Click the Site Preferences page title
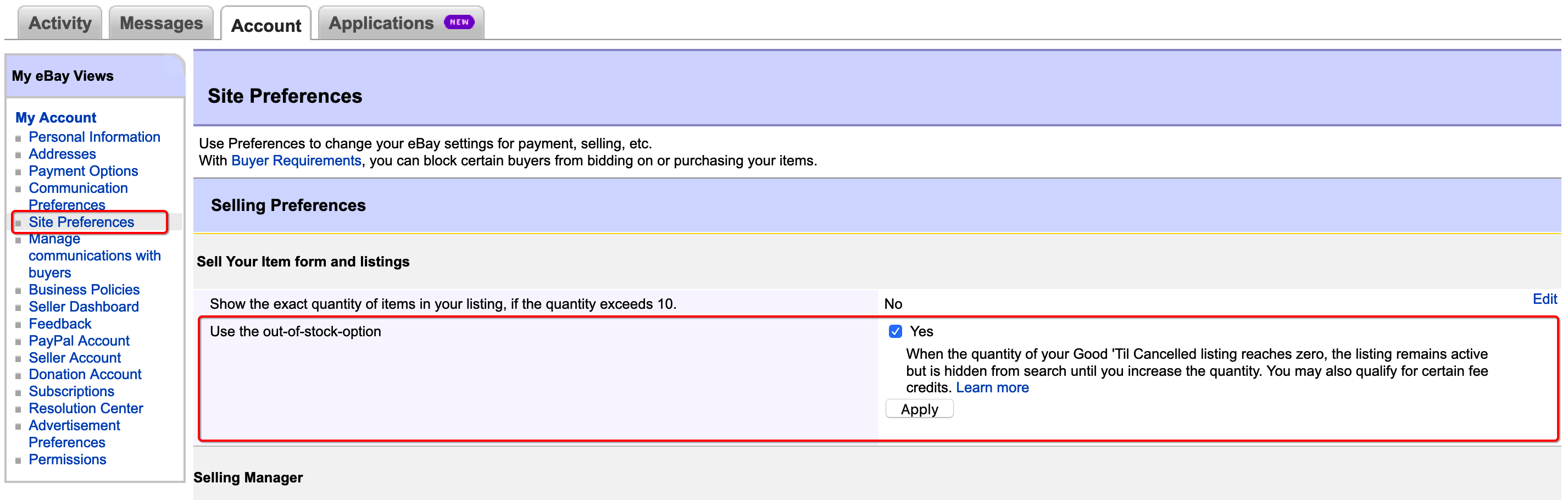The width and height of the screenshot is (1568, 500). (284, 96)
